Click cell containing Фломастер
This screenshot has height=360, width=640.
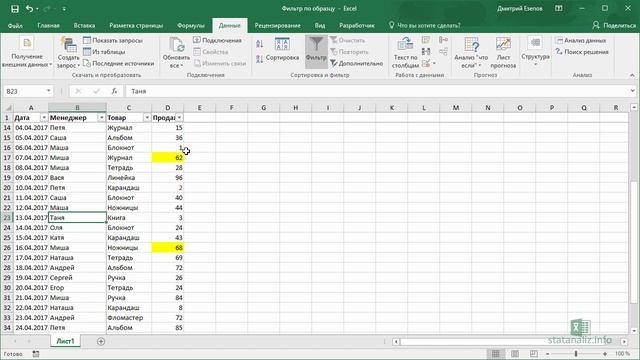[x=129, y=318]
